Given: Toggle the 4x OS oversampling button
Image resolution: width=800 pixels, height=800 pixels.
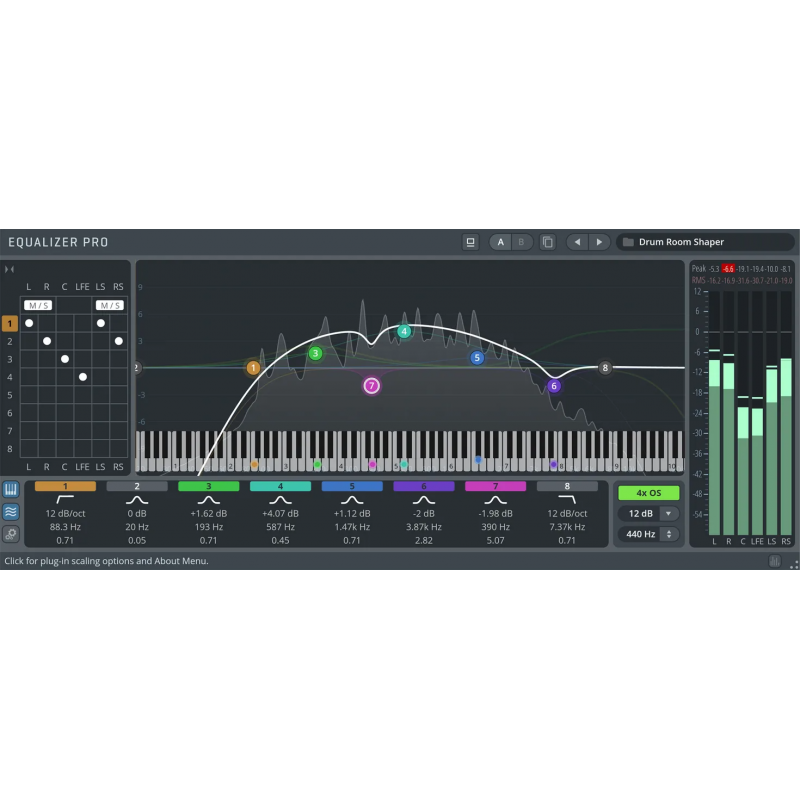Looking at the screenshot, I should tap(648, 493).
